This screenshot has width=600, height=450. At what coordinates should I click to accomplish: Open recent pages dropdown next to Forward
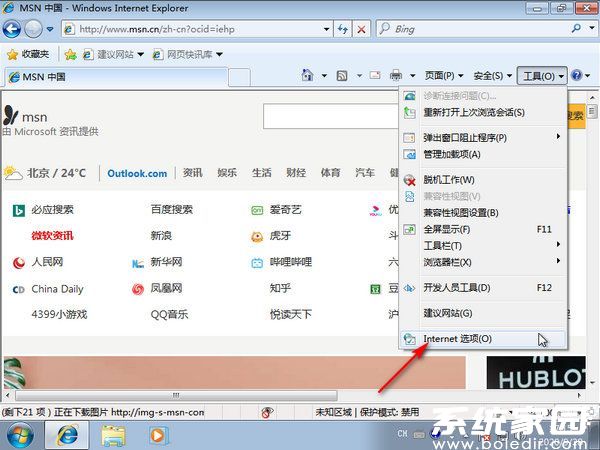click(x=50, y=29)
